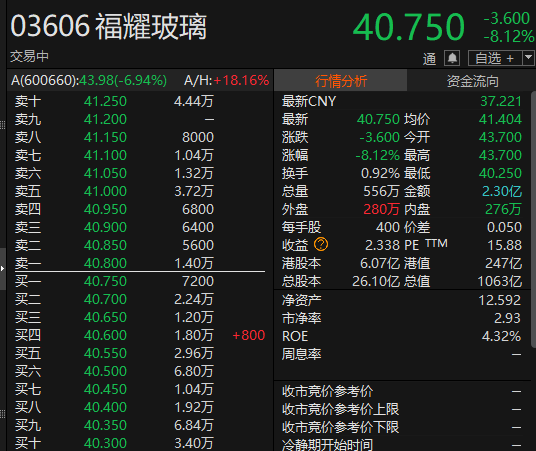Select 买八 price 40.400
Screen dimensions: 536x451
pos(105,407)
